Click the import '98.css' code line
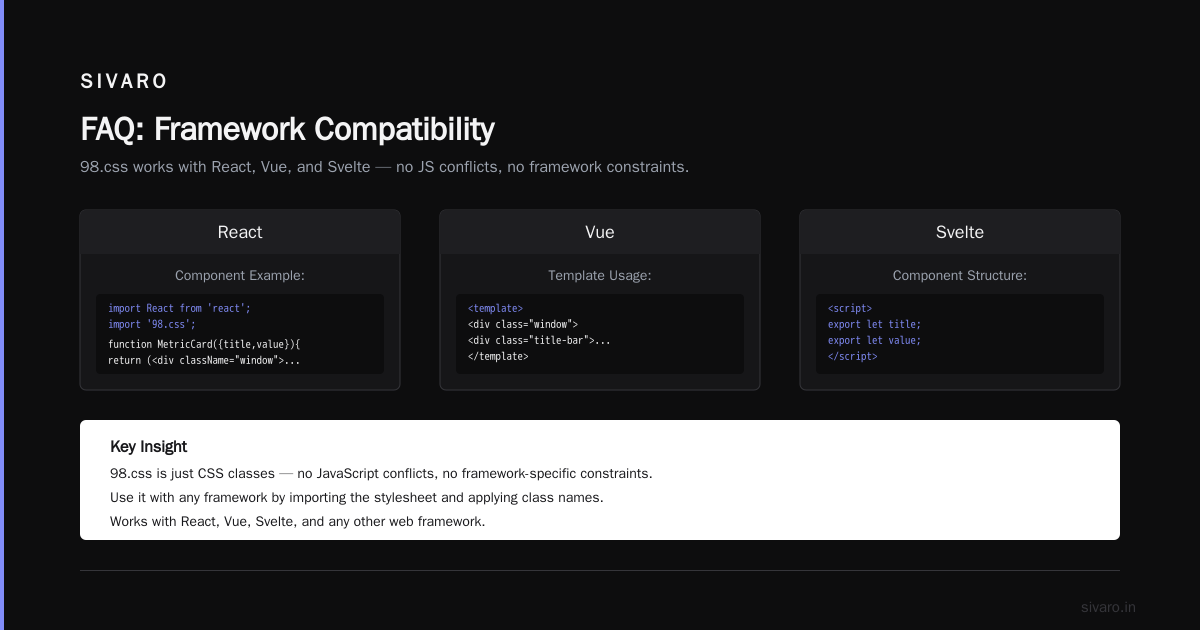The height and width of the screenshot is (630, 1200). [152, 324]
